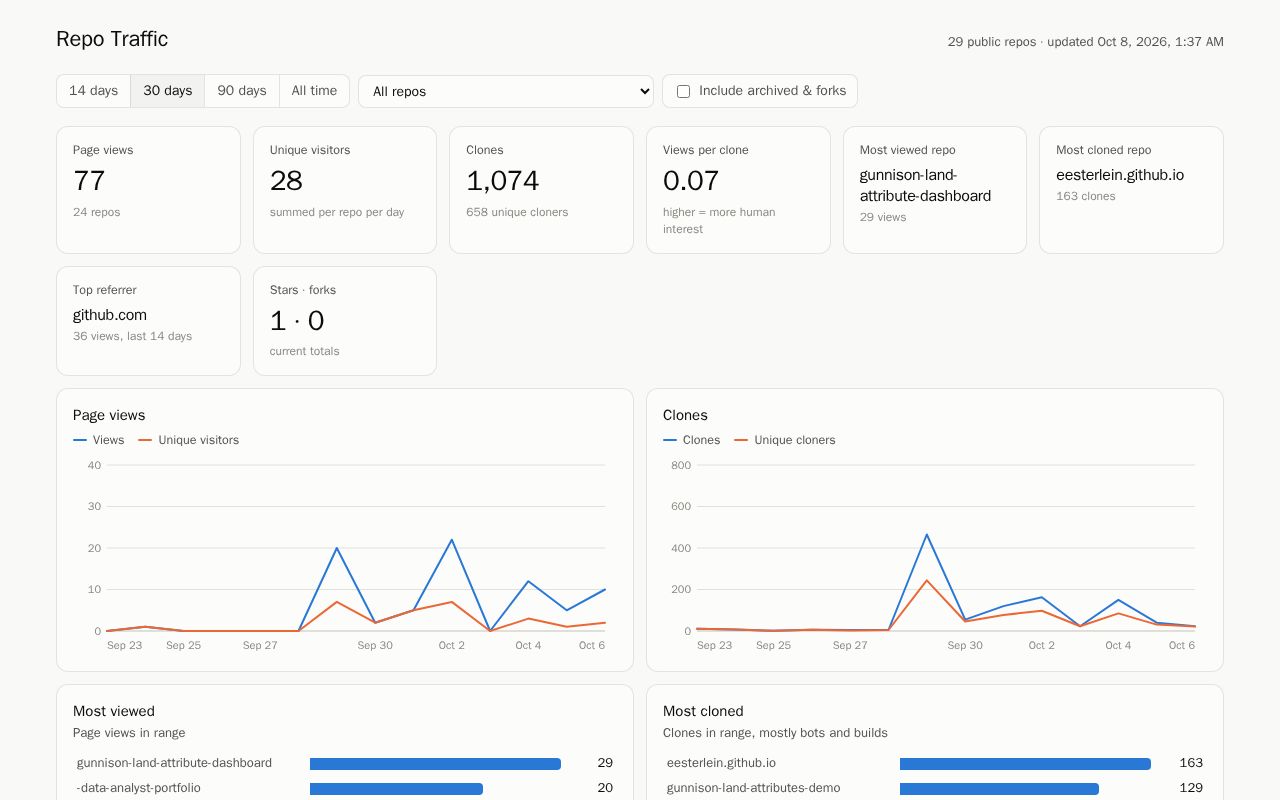Click the Unique visitors card value 28

286,181
